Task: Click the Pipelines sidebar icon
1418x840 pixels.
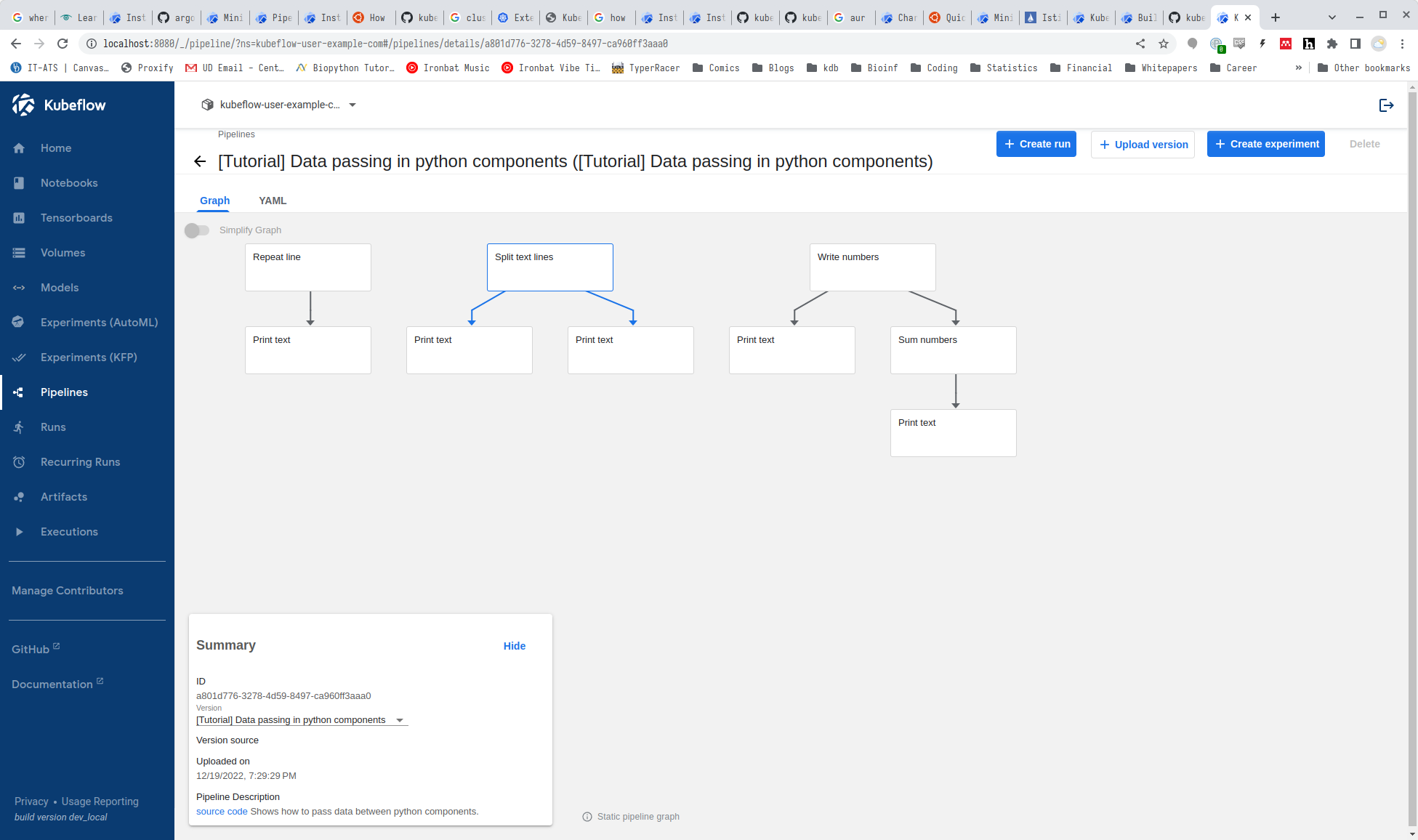Action: [19, 392]
